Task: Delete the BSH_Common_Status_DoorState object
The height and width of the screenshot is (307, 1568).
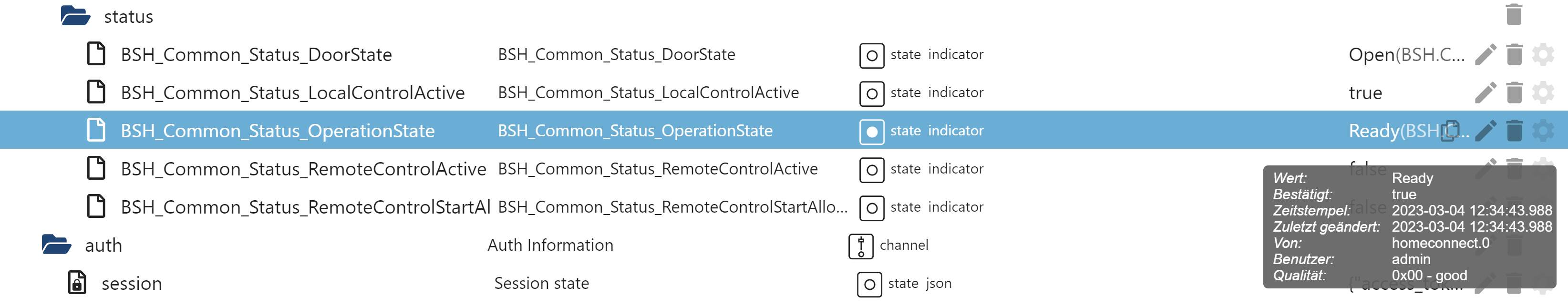Action: (1514, 55)
